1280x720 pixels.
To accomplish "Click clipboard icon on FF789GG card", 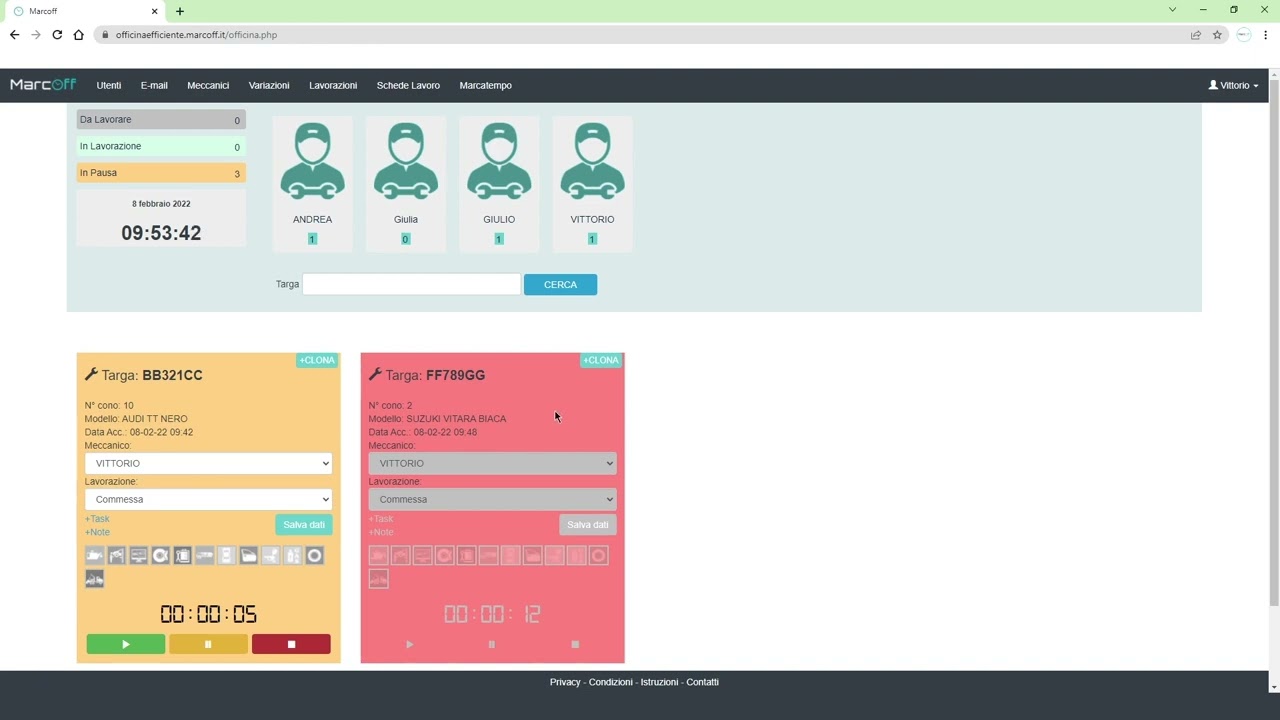I will point(466,555).
